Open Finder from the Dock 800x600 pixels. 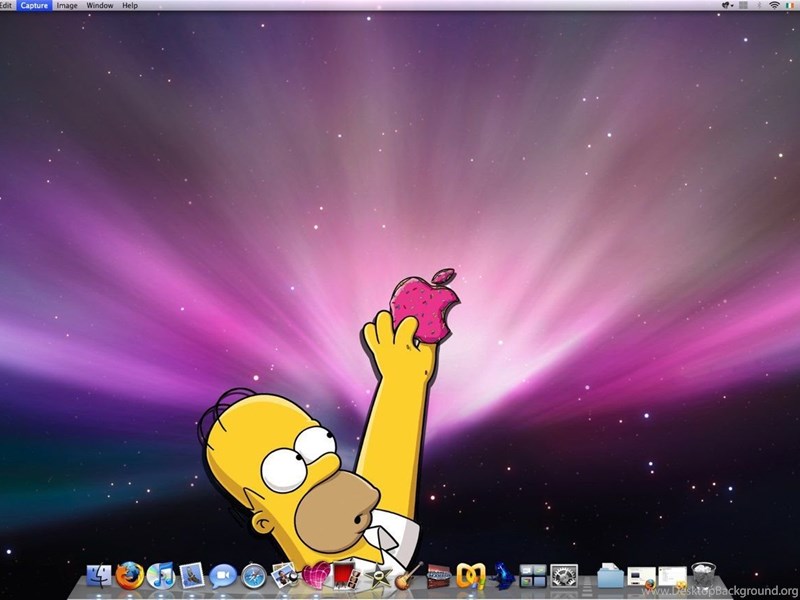click(x=99, y=576)
